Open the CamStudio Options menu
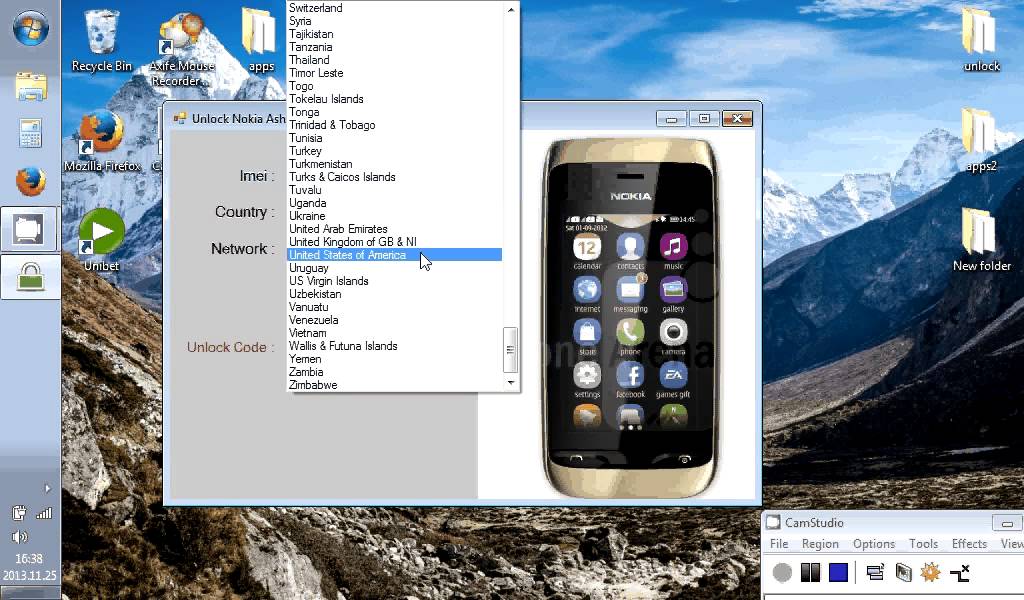Viewport: 1024px width, 600px height. (874, 544)
